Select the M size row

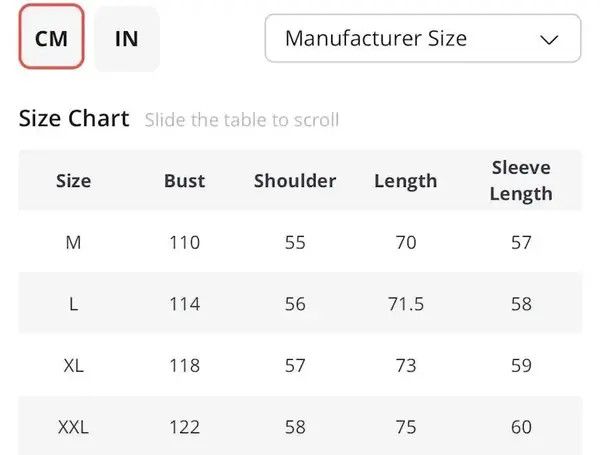tap(300, 242)
